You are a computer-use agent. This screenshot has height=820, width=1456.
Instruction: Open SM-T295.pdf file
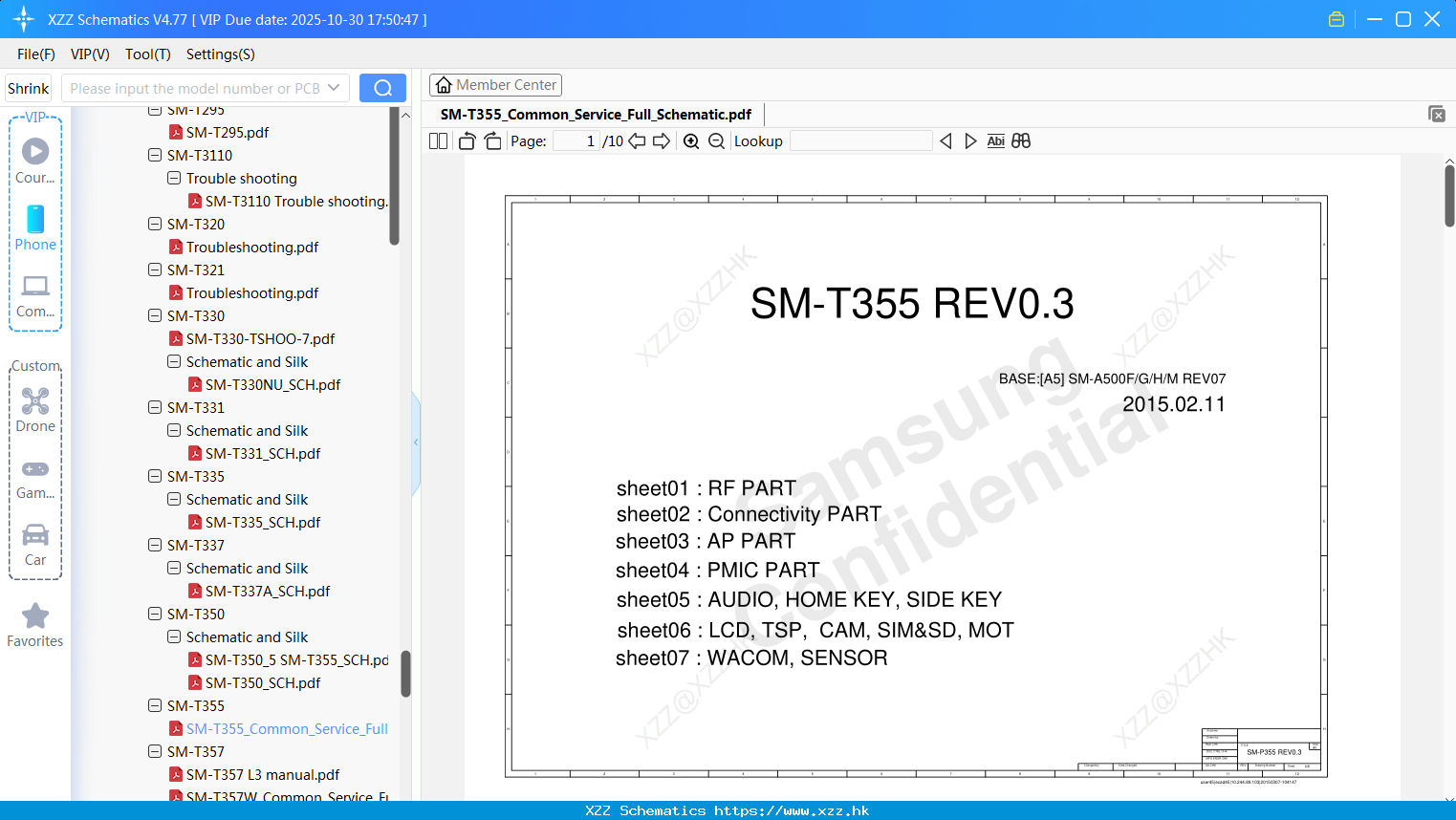(228, 133)
